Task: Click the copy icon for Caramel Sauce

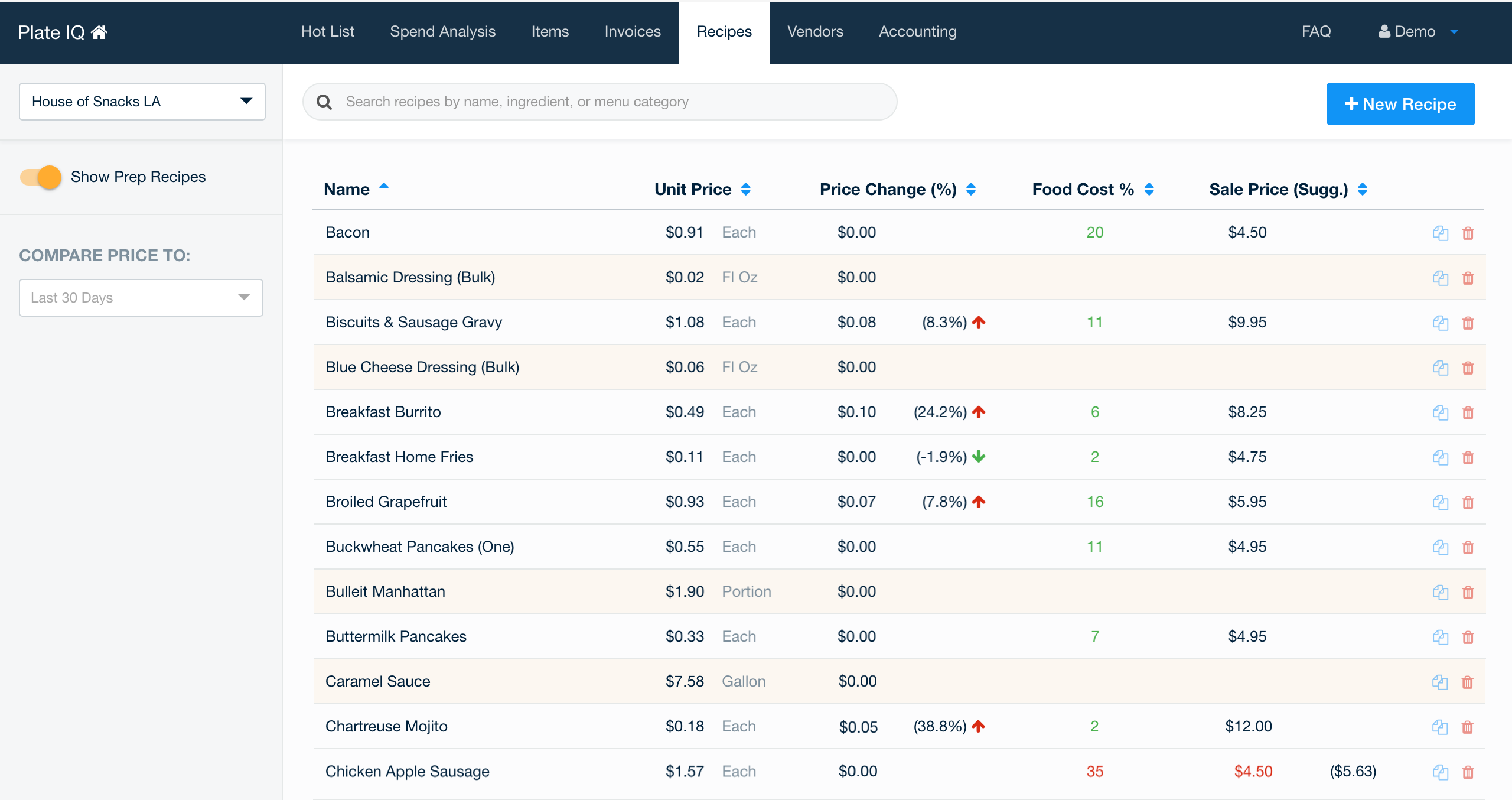Action: pyautogui.click(x=1440, y=682)
